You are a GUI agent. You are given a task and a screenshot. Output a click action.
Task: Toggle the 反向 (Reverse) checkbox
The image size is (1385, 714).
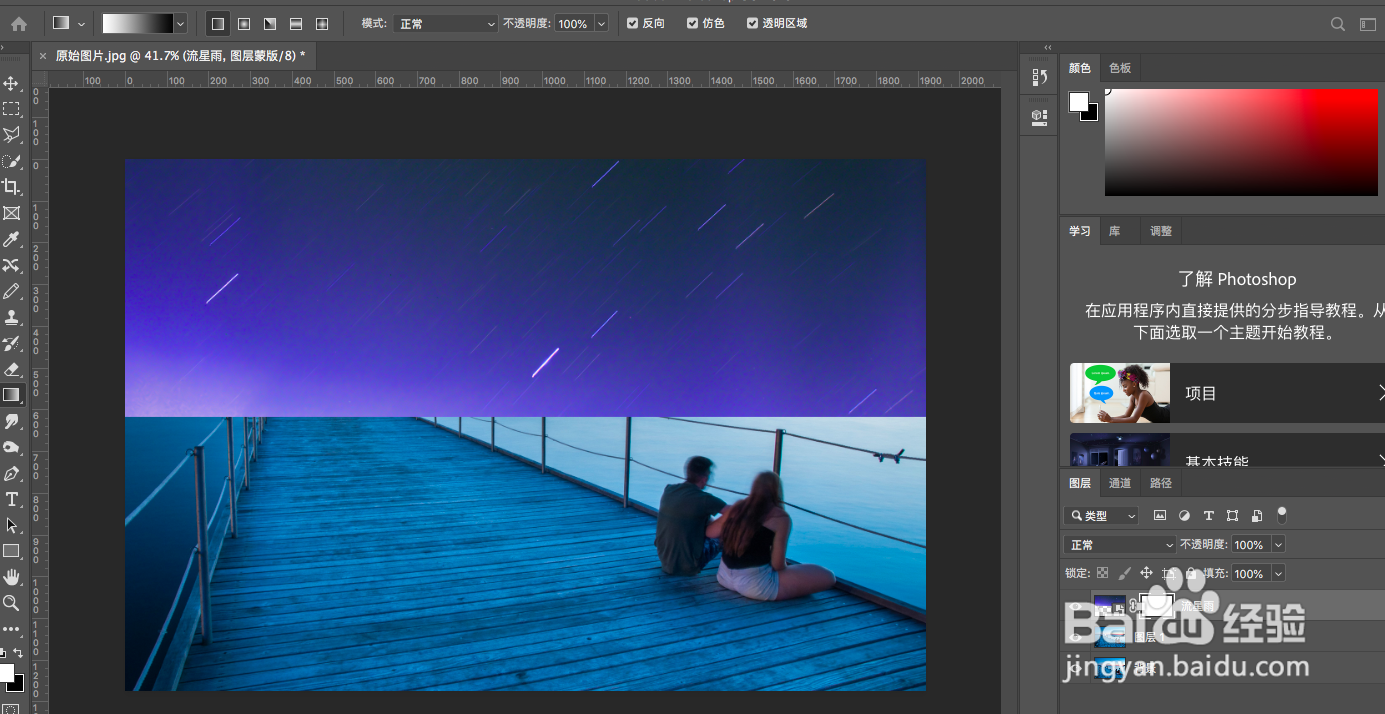(632, 23)
